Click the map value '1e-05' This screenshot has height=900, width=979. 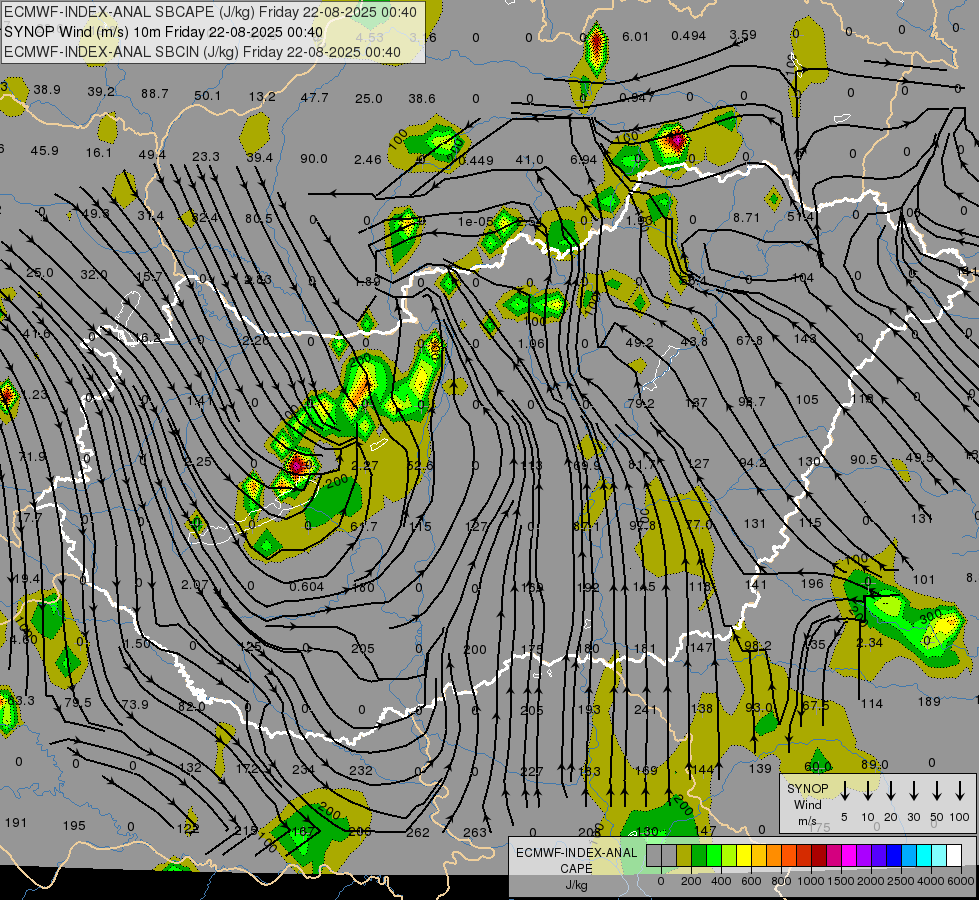tap(475, 221)
